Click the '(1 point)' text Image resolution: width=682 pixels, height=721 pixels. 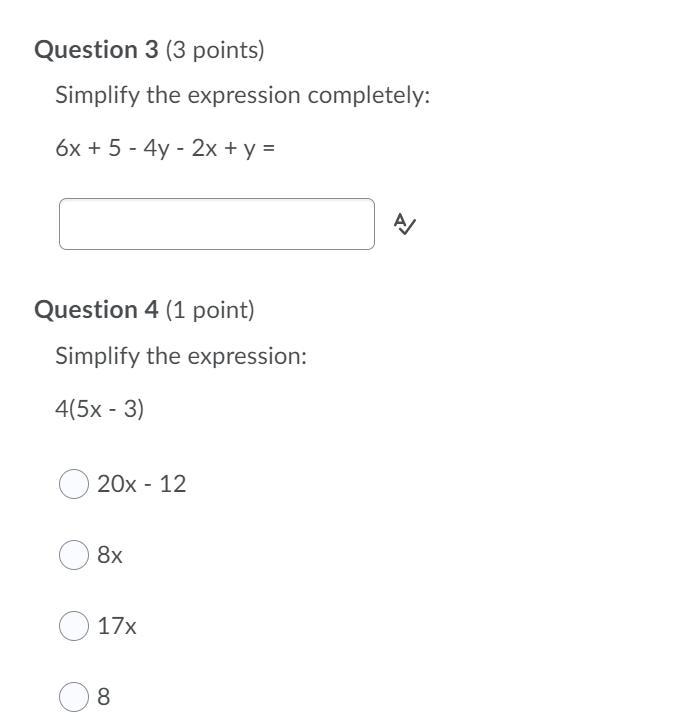click(x=210, y=310)
